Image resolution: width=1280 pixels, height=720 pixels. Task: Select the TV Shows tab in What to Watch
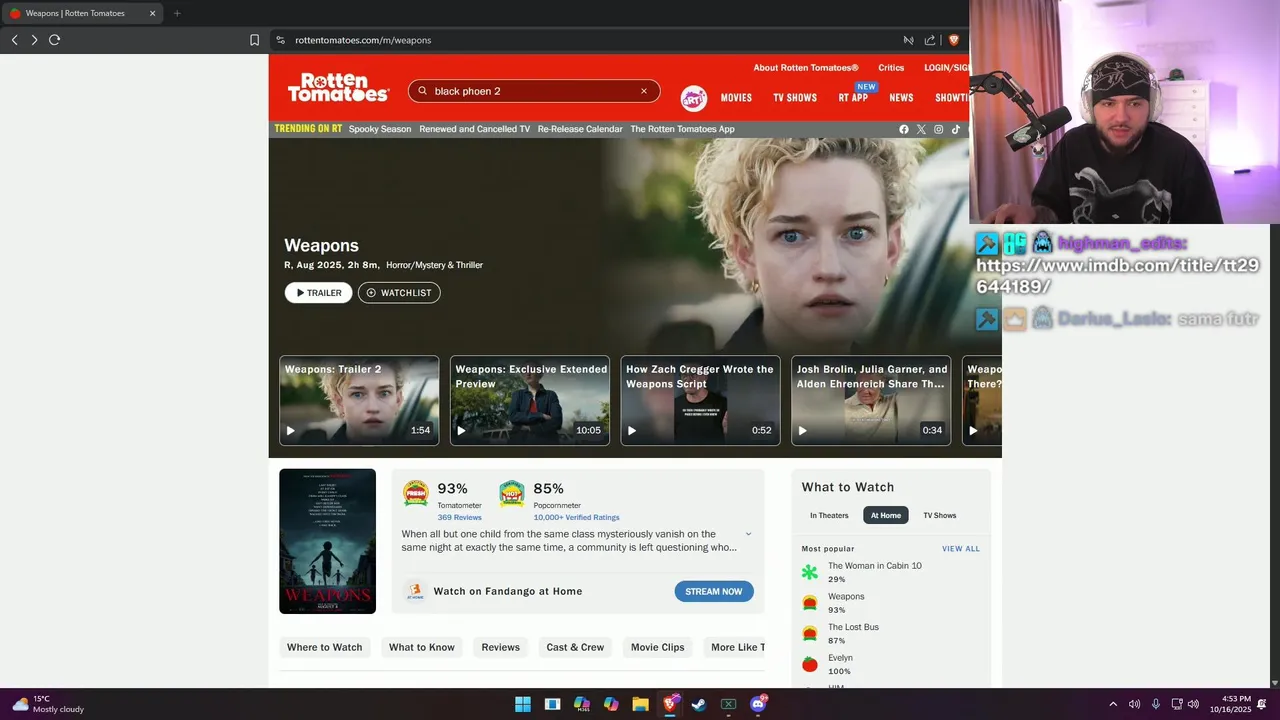[940, 515]
